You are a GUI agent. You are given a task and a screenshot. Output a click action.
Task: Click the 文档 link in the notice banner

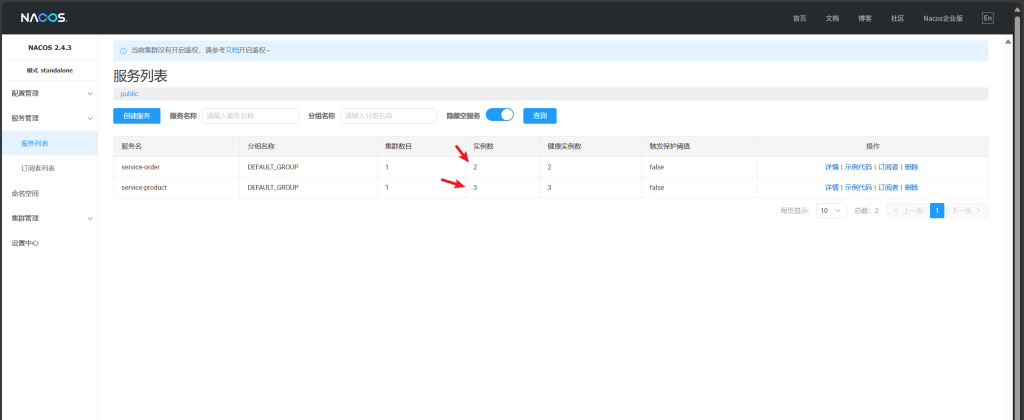click(x=232, y=50)
